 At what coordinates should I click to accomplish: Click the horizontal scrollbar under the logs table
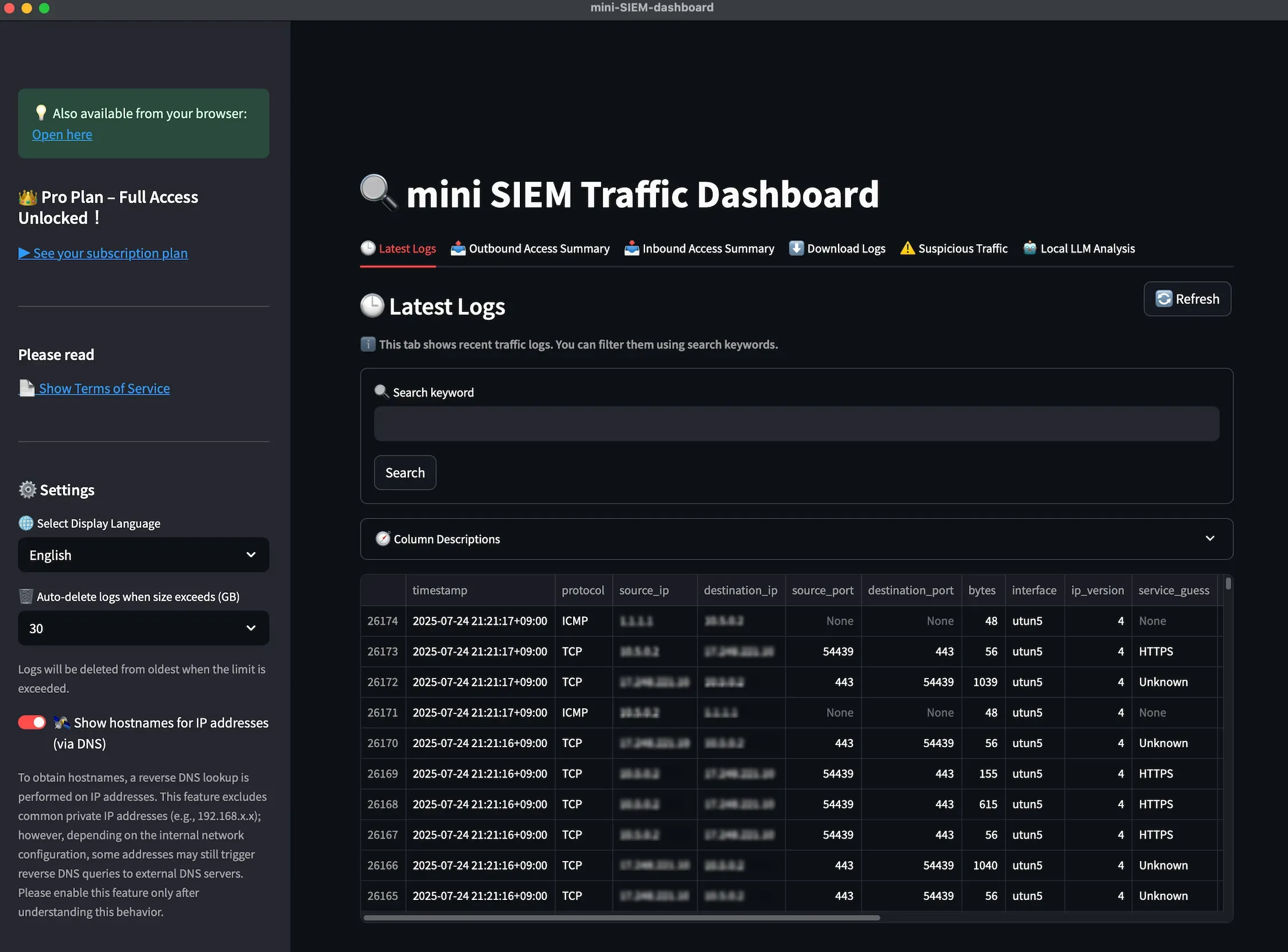[622, 918]
